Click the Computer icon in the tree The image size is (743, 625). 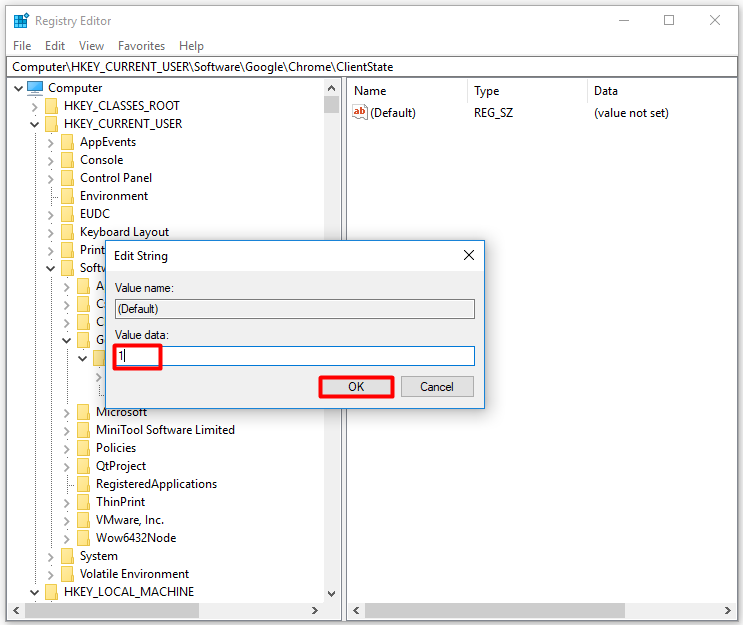click(x=35, y=88)
